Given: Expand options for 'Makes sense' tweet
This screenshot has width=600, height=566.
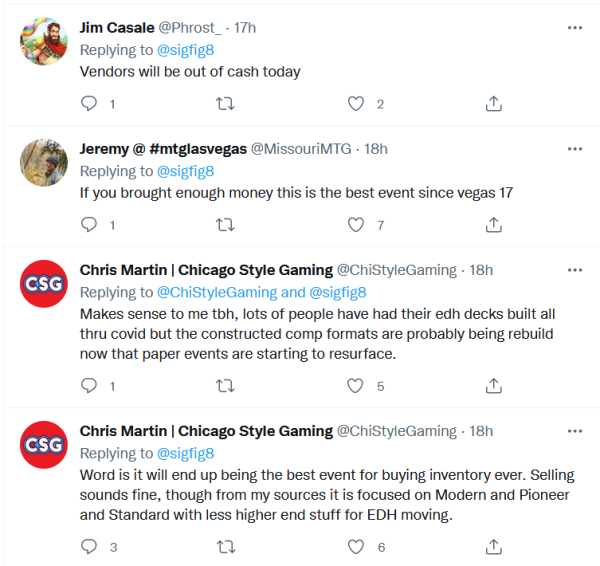Looking at the screenshot, I should (574, 270).
